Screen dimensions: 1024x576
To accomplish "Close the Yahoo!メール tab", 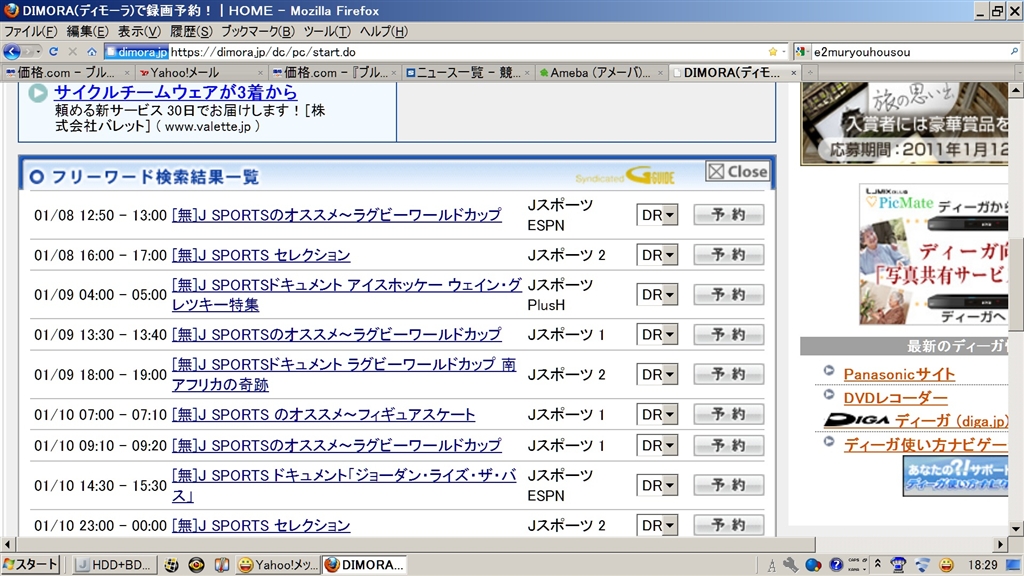I will 260,72.
